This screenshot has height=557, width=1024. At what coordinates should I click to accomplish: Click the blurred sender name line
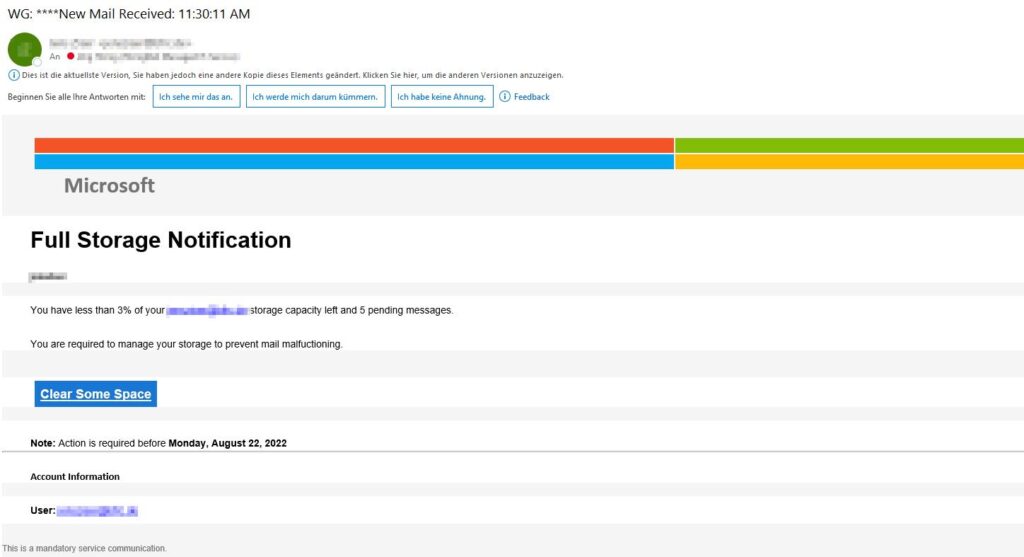120,43
